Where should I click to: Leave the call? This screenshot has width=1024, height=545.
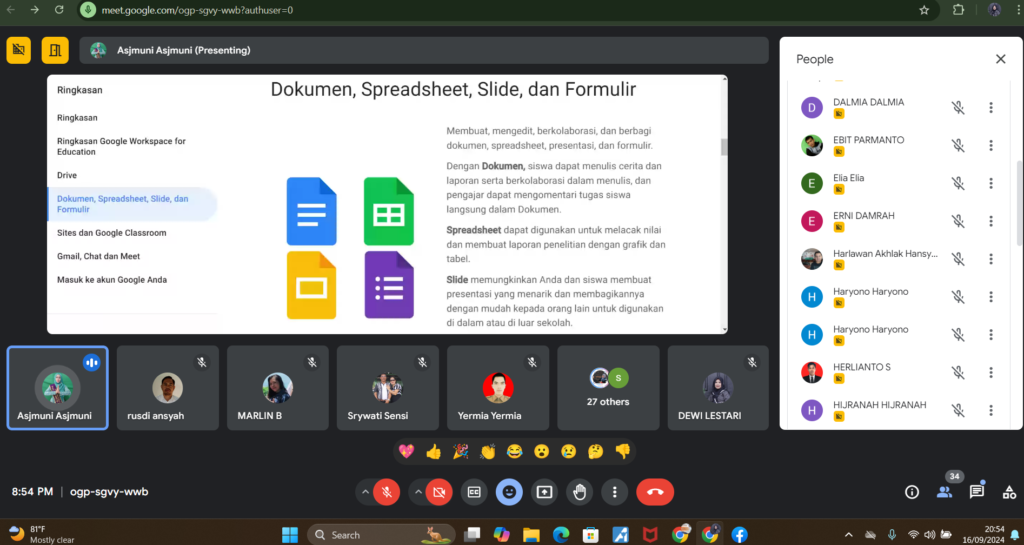[655, 492]
